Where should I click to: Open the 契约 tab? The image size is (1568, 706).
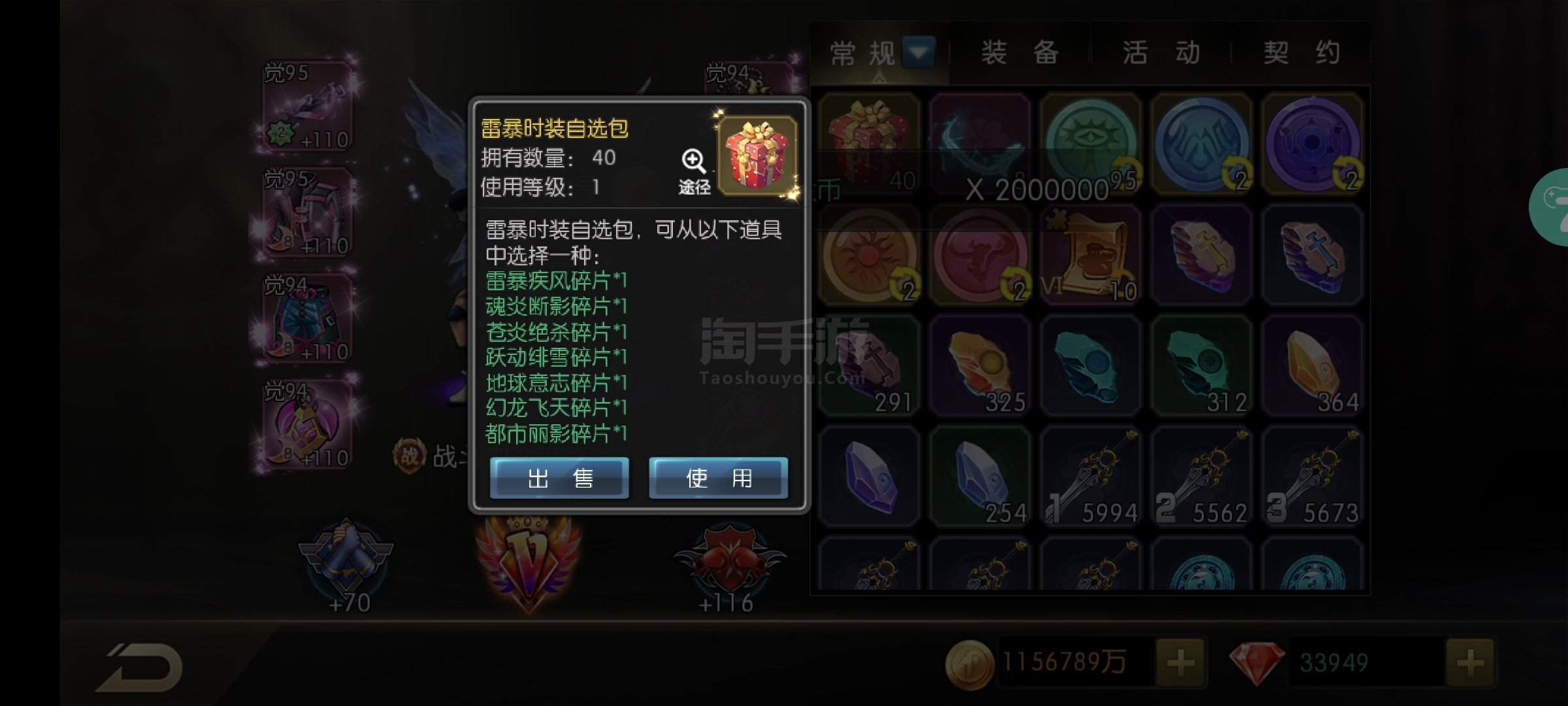pos(1302,52)
